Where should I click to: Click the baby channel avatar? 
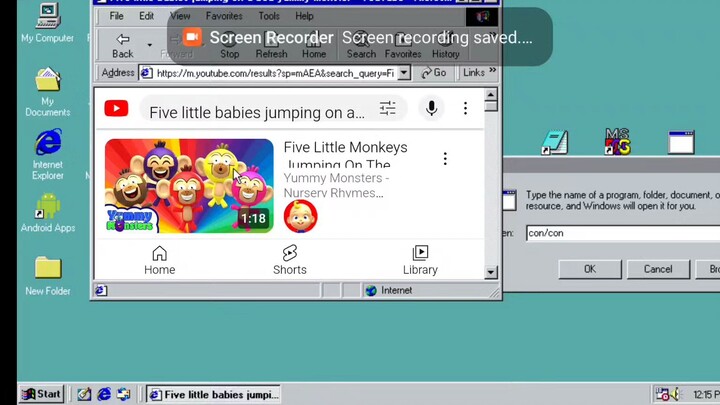click(300, 216)
